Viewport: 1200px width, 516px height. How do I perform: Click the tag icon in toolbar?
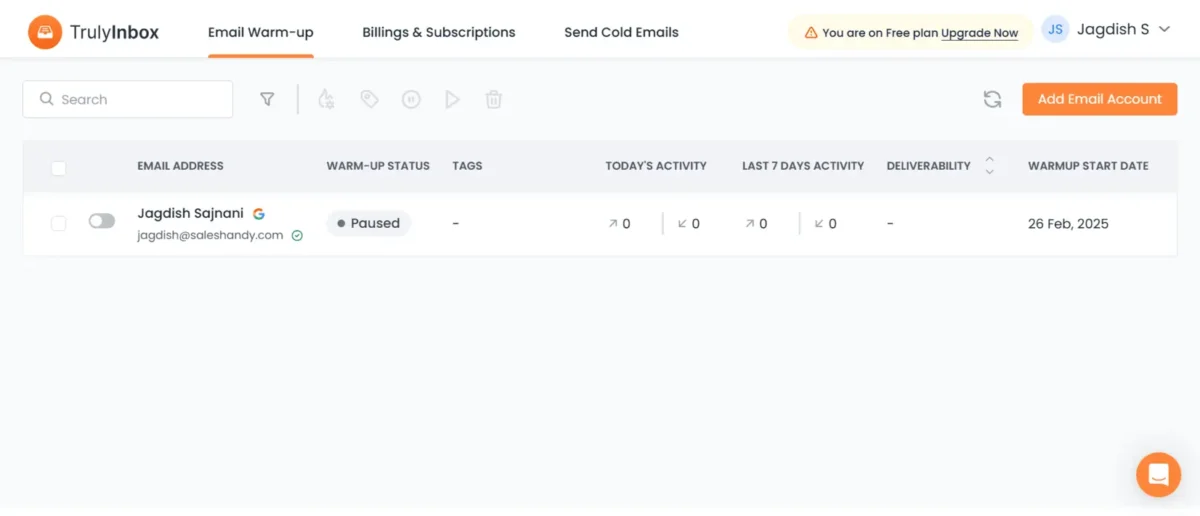point(369,99)
